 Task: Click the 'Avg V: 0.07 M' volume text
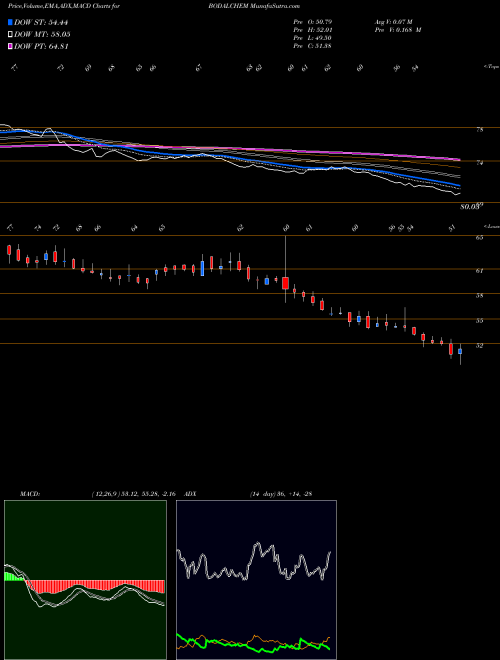394,22
